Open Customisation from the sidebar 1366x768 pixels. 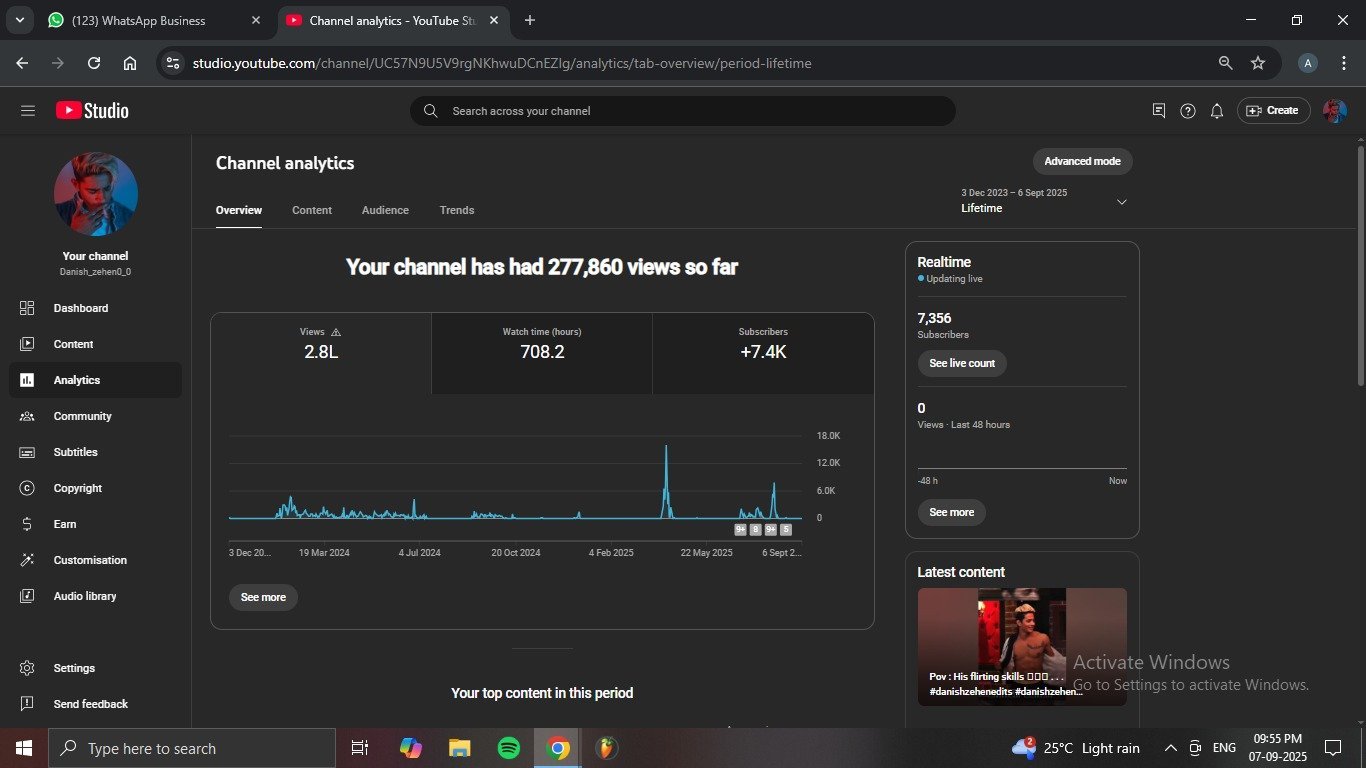(x=90, y=560)
